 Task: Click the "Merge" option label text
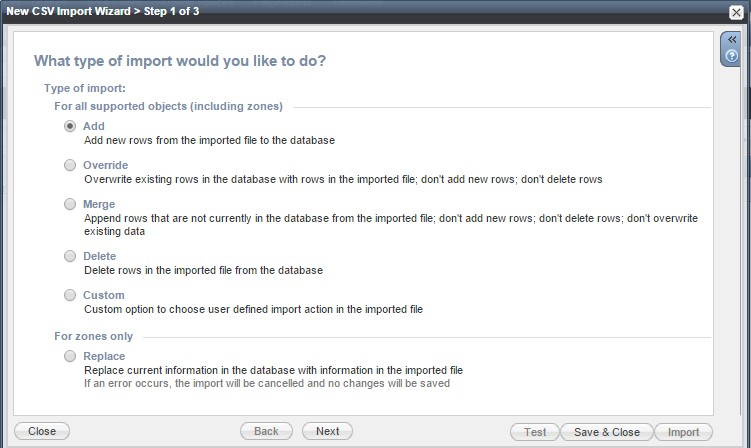pos(100,204)
